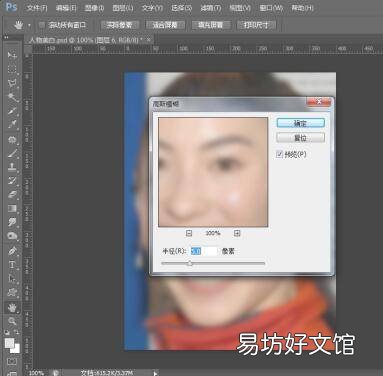This screenshot has width=383, height=376.
Task: Open the Hand tool preset picker
Action: click(29, 25)
